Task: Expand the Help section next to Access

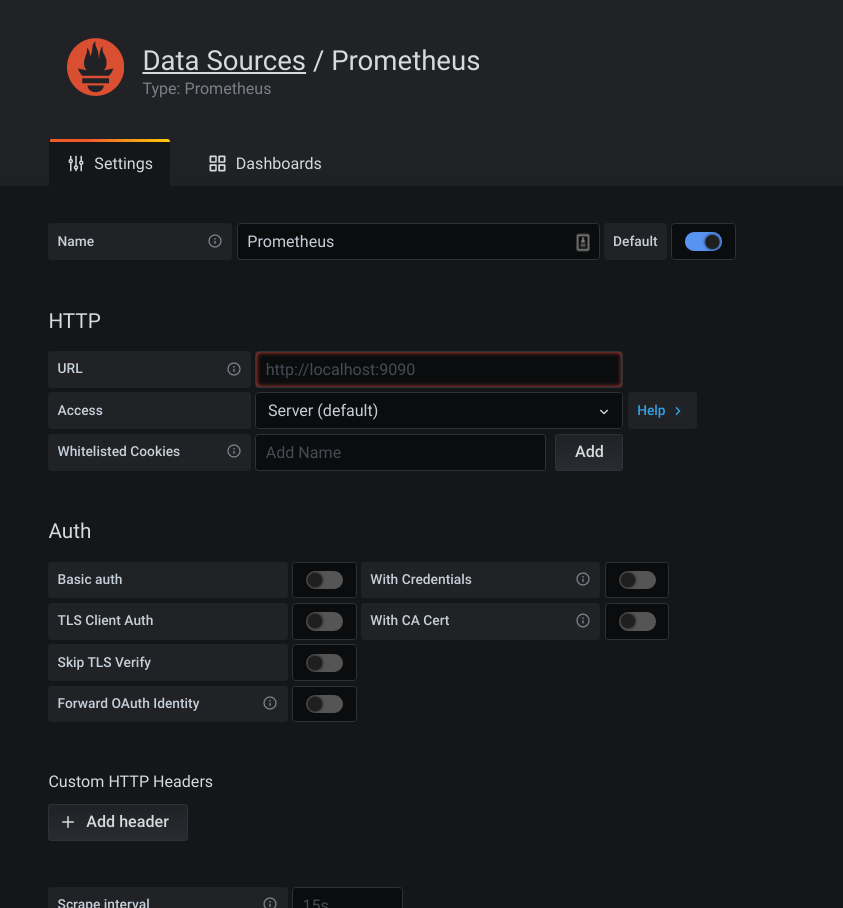Action: pyautogui.click(x=659, y=410)
